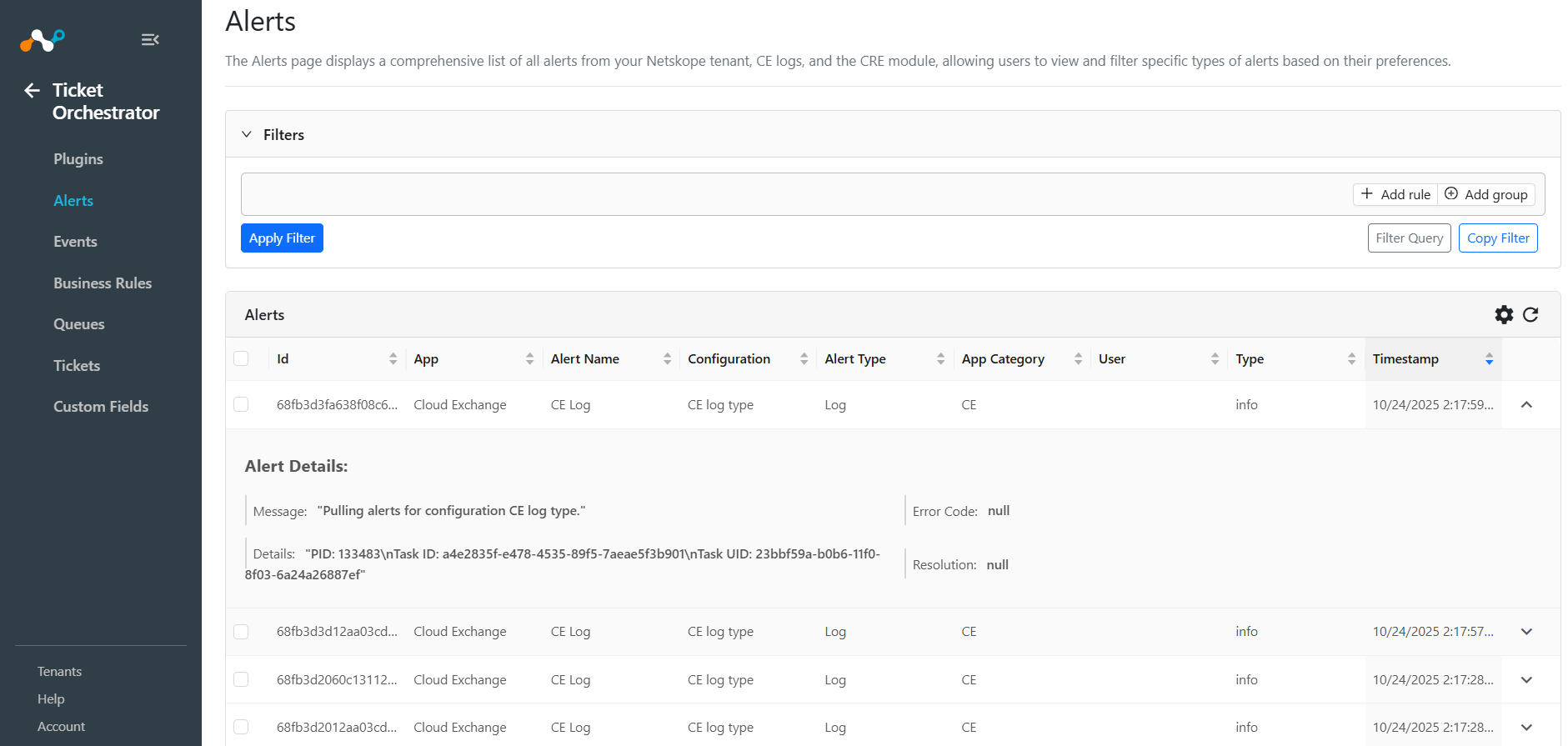Expand details of alert 68fb3d2012aa03cd
Viewport: 1568px width, 746px height.
click(x=1526, y=727)
